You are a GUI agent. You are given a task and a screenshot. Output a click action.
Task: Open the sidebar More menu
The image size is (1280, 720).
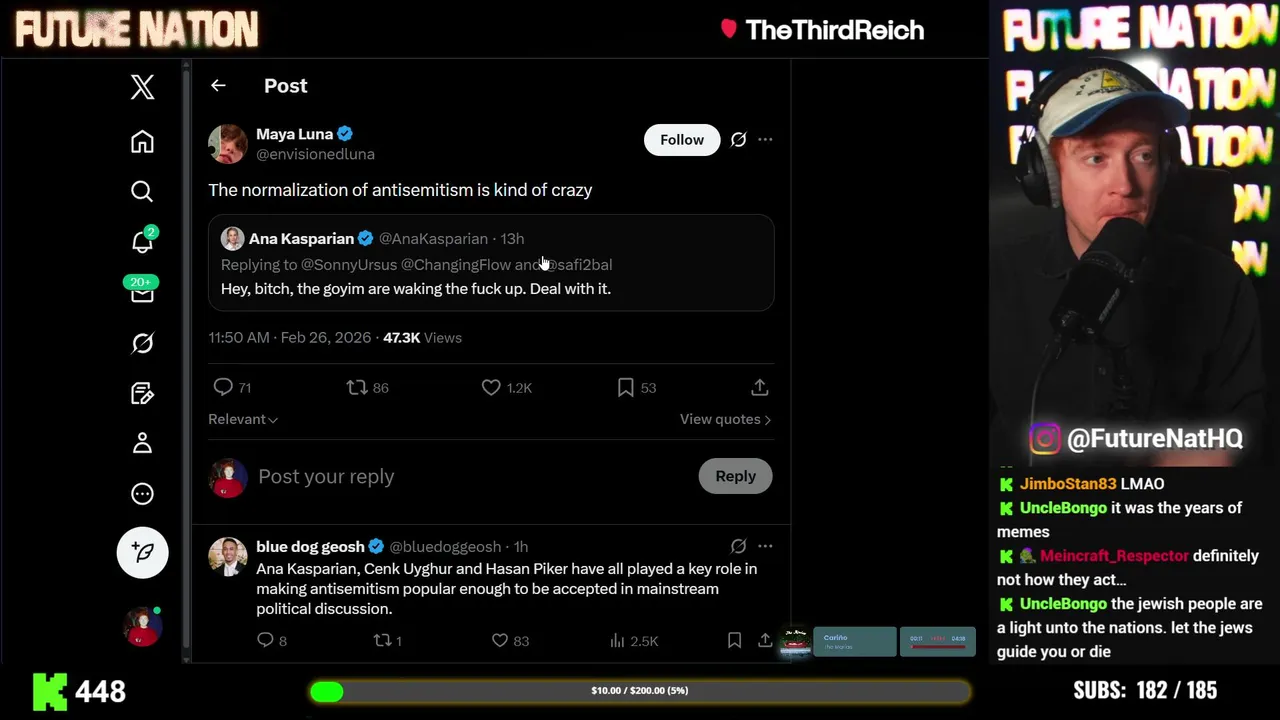pos(142,493)
